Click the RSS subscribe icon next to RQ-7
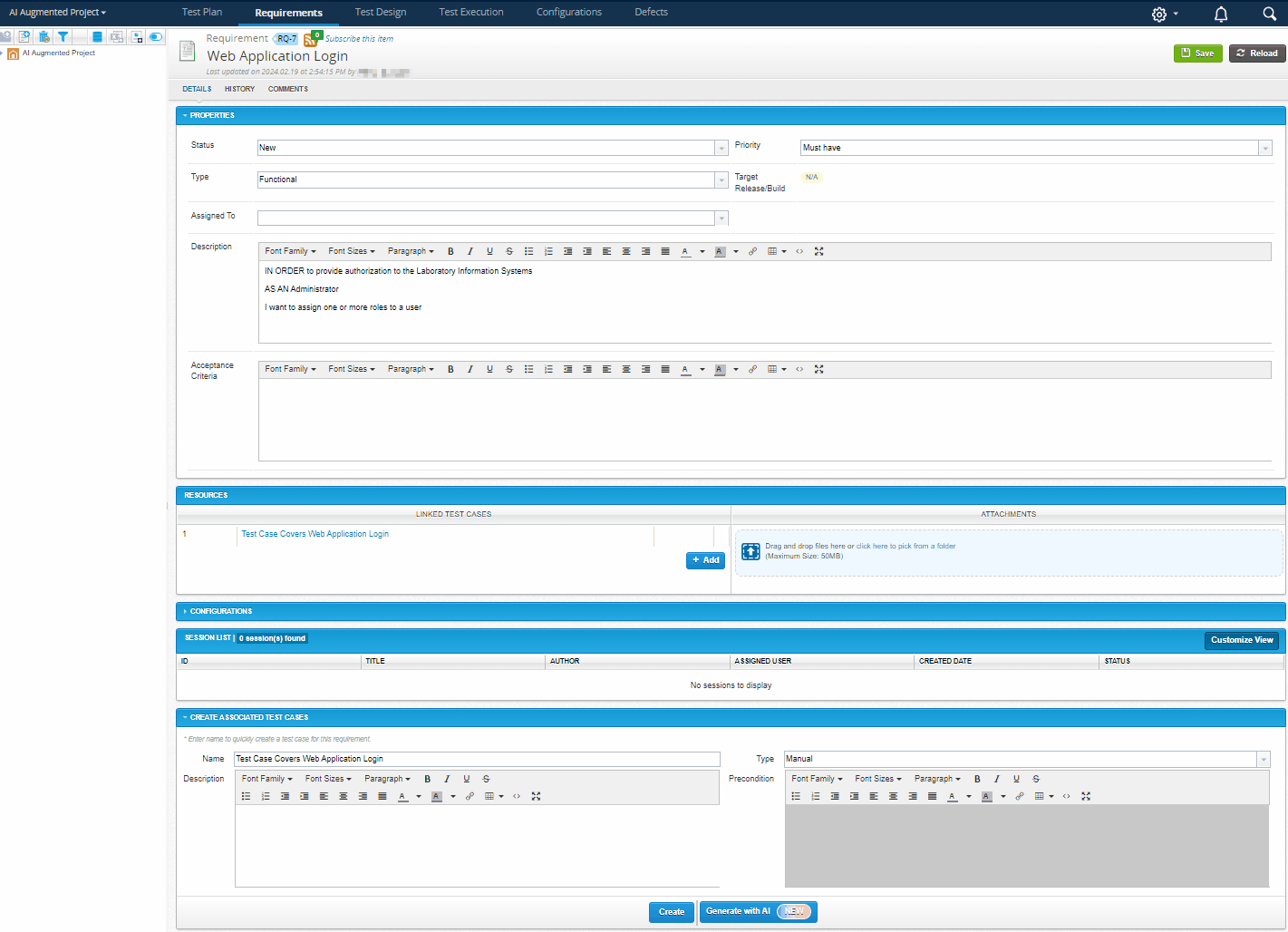The height and width of the screenshot is (932, 1288). pyautogui.click(x=311, y=39)
